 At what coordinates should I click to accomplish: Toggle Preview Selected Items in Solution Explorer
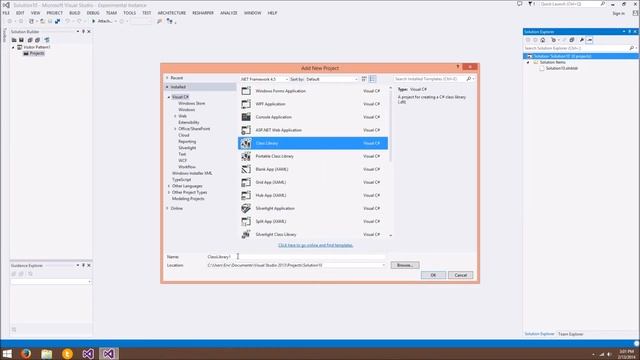[589, 40]
